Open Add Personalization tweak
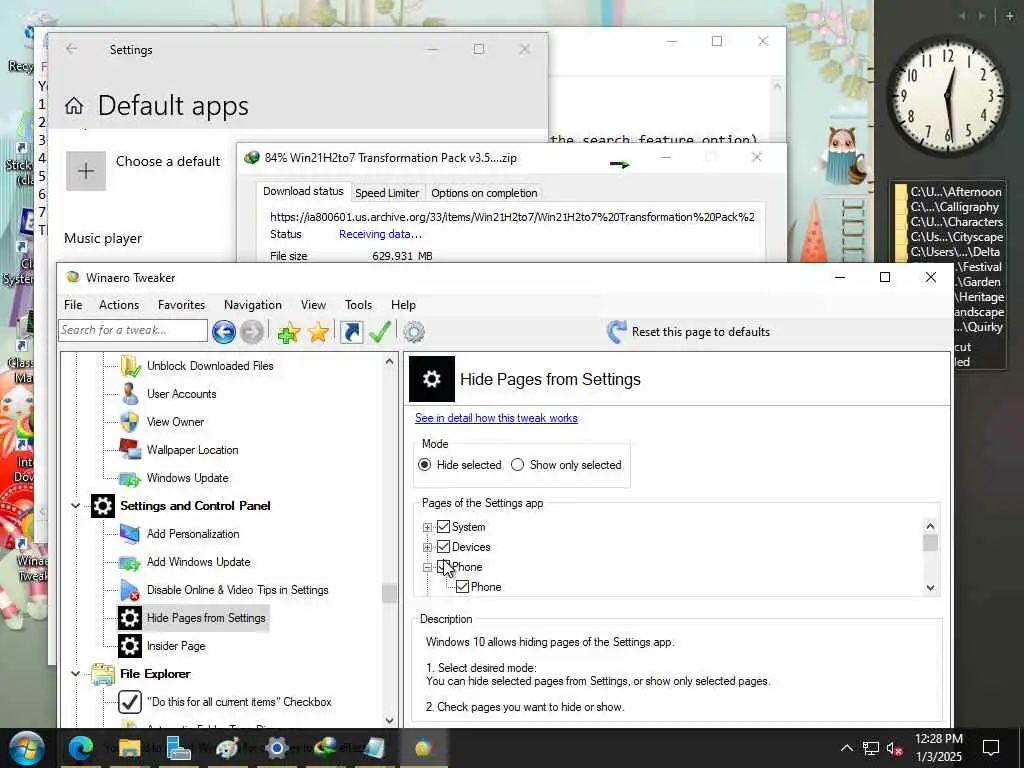The height and width of the screenshot is (768, 1024). 193,534
